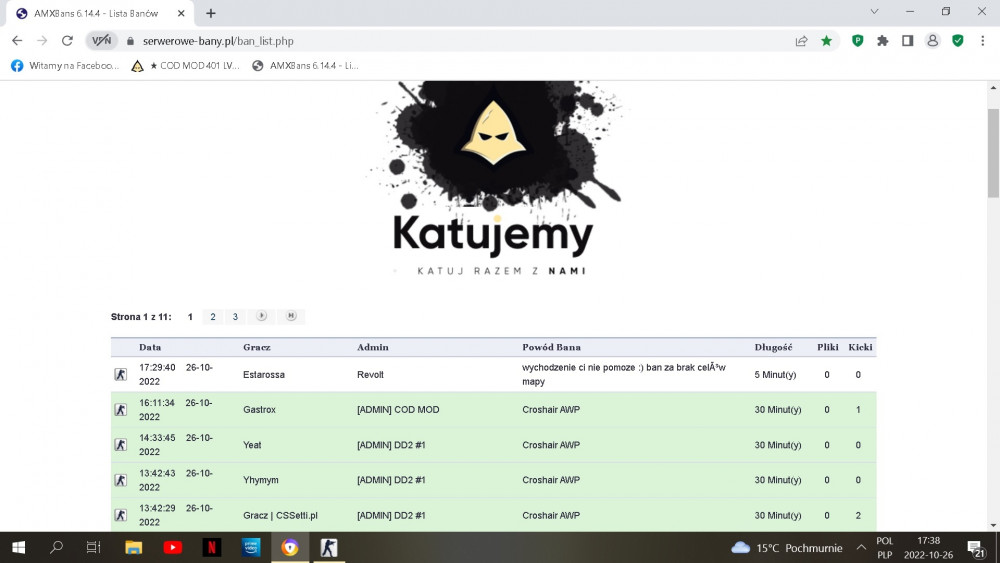
Task: Open Windows taskbar search
Action: point(57,548)
